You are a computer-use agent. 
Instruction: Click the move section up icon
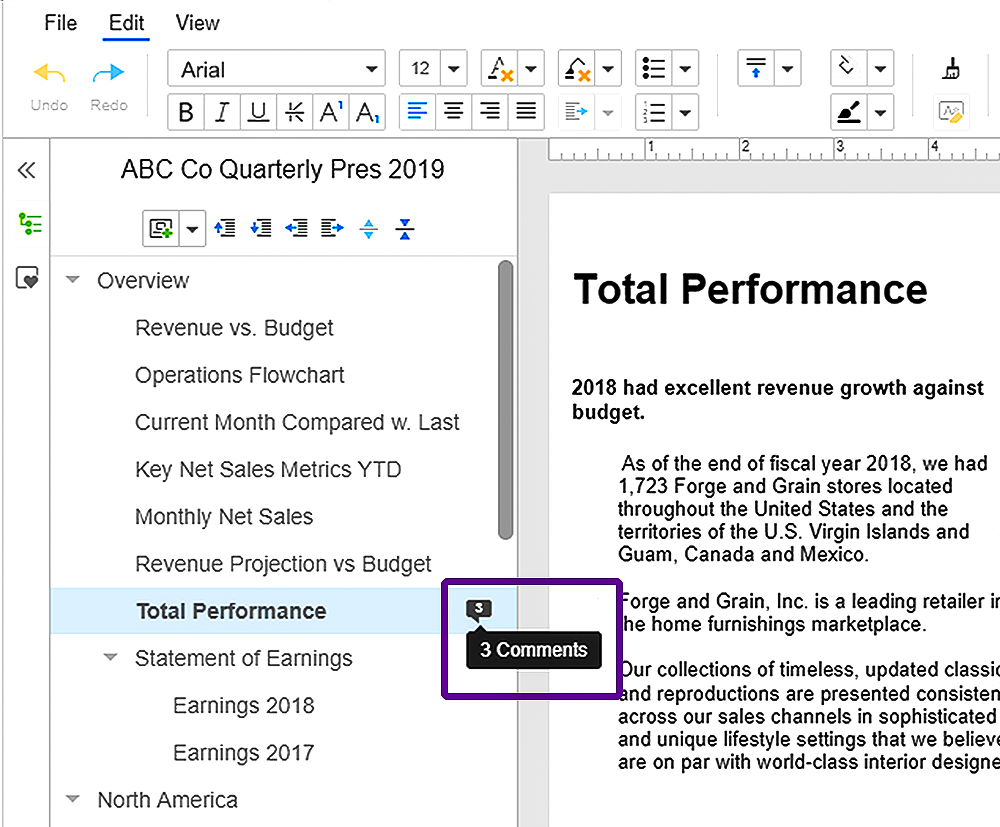[225, 229]
